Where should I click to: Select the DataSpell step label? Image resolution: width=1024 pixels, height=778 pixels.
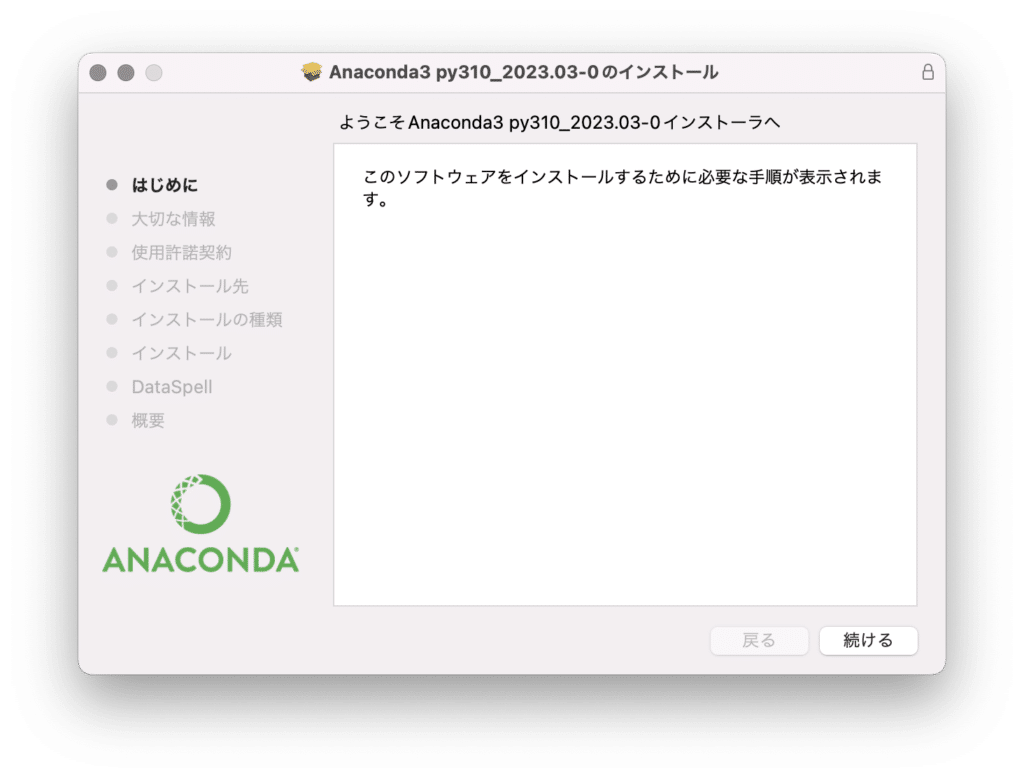[172, 387]
